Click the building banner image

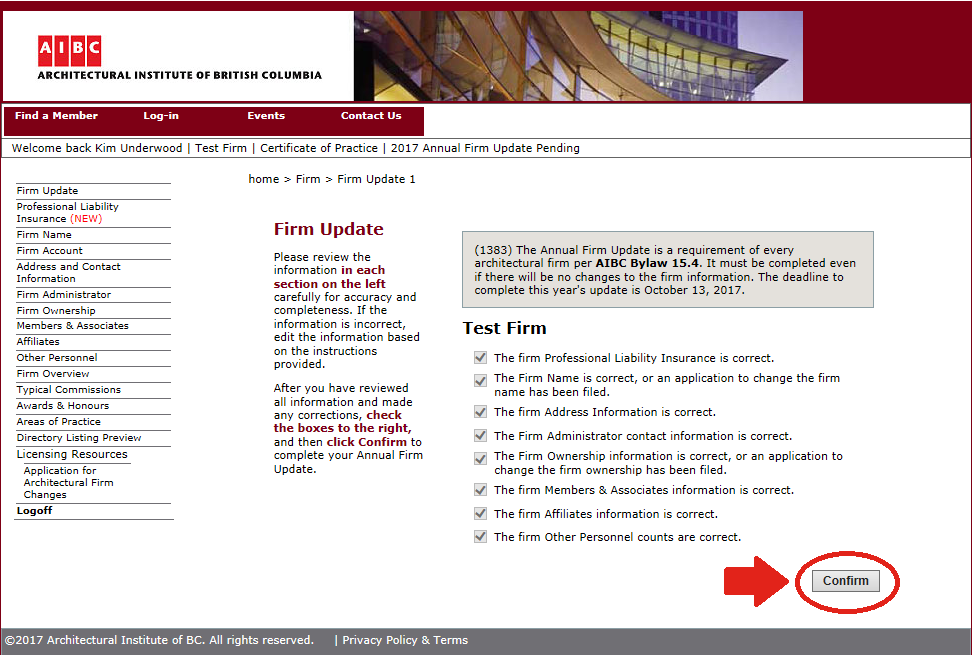pyautogui.click(x=578, y=56)
